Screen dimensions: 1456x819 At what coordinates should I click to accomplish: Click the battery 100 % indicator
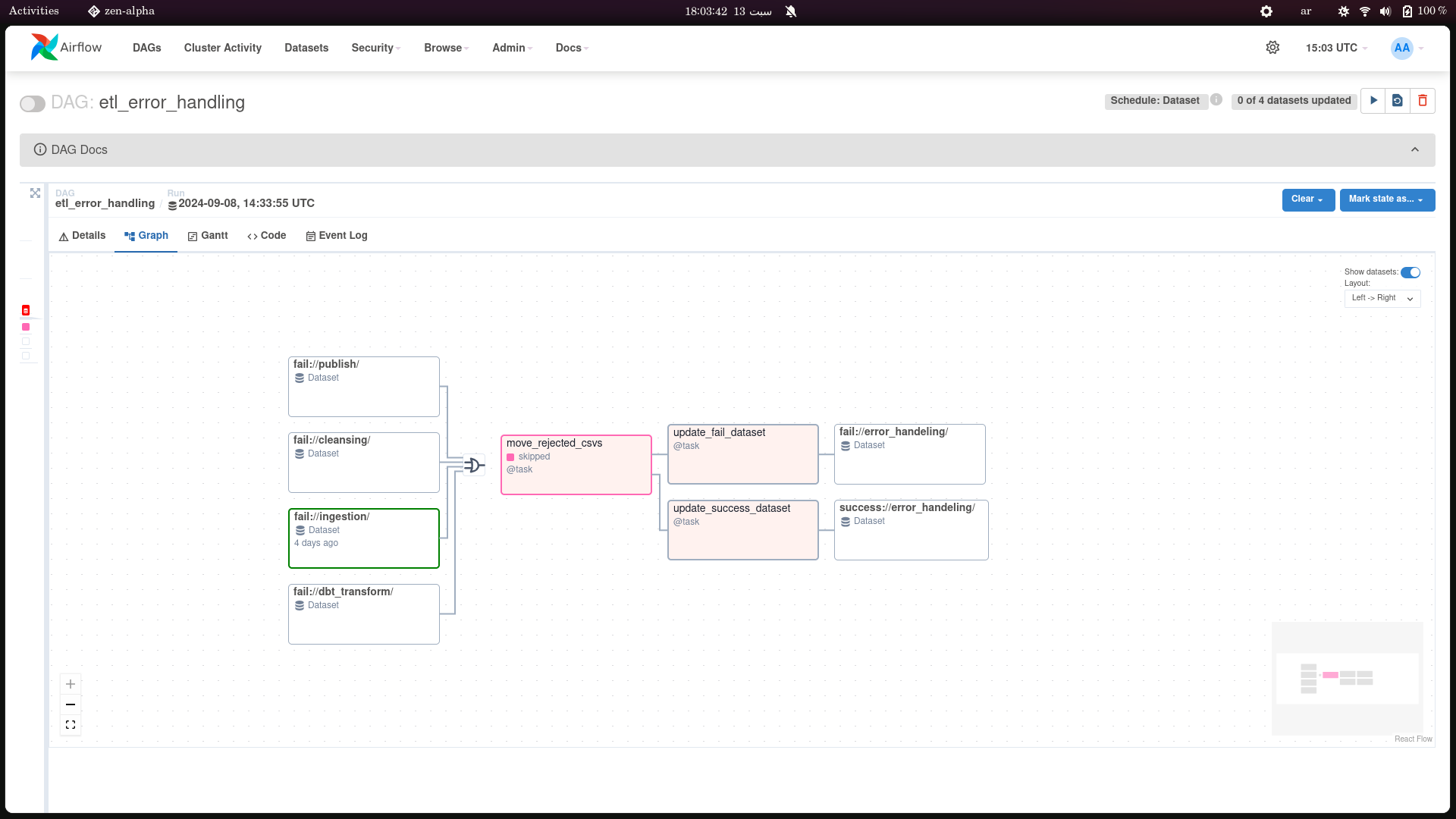coord(1425,11)
